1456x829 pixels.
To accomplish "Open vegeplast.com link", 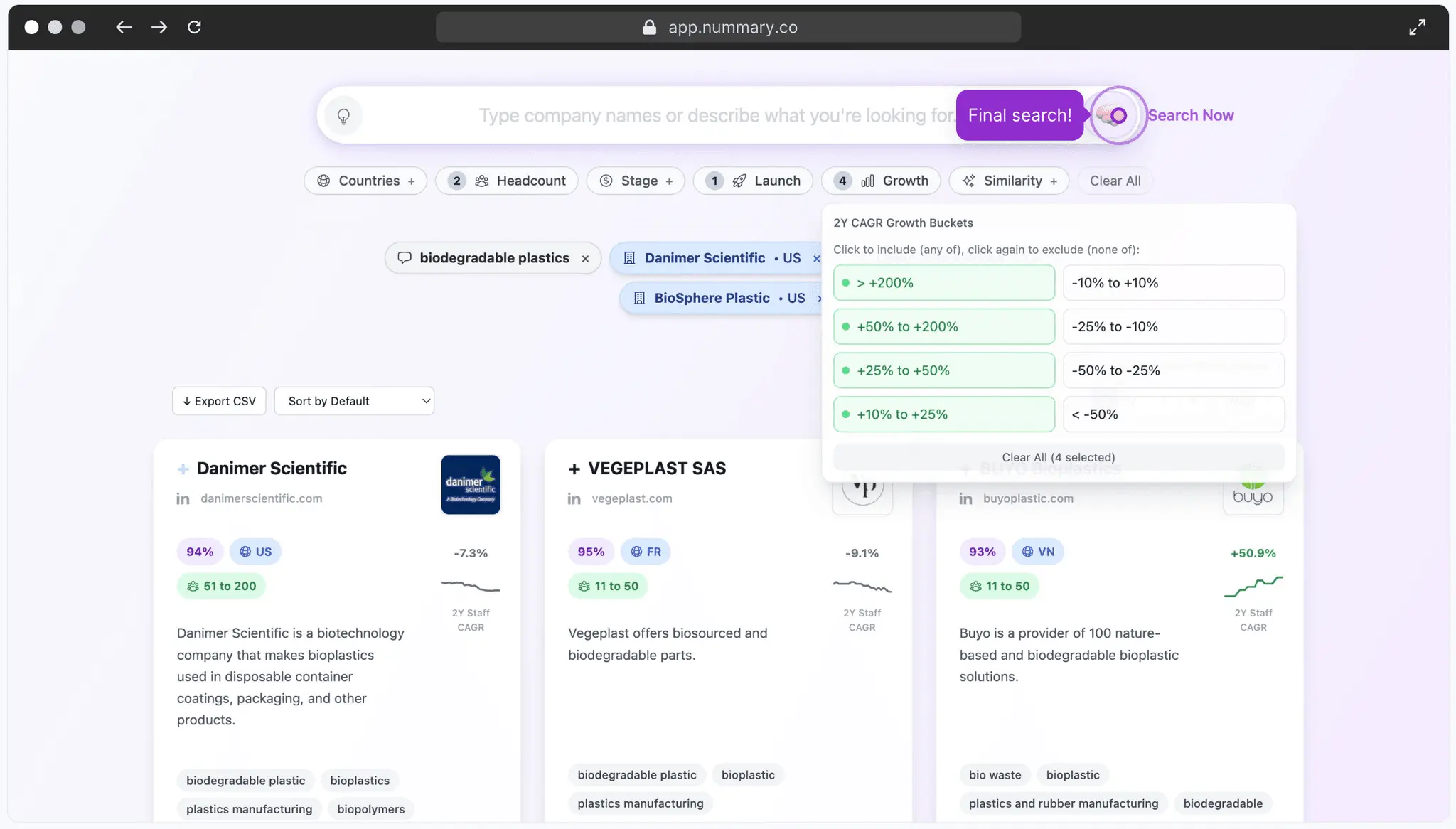I will point(632,498).
